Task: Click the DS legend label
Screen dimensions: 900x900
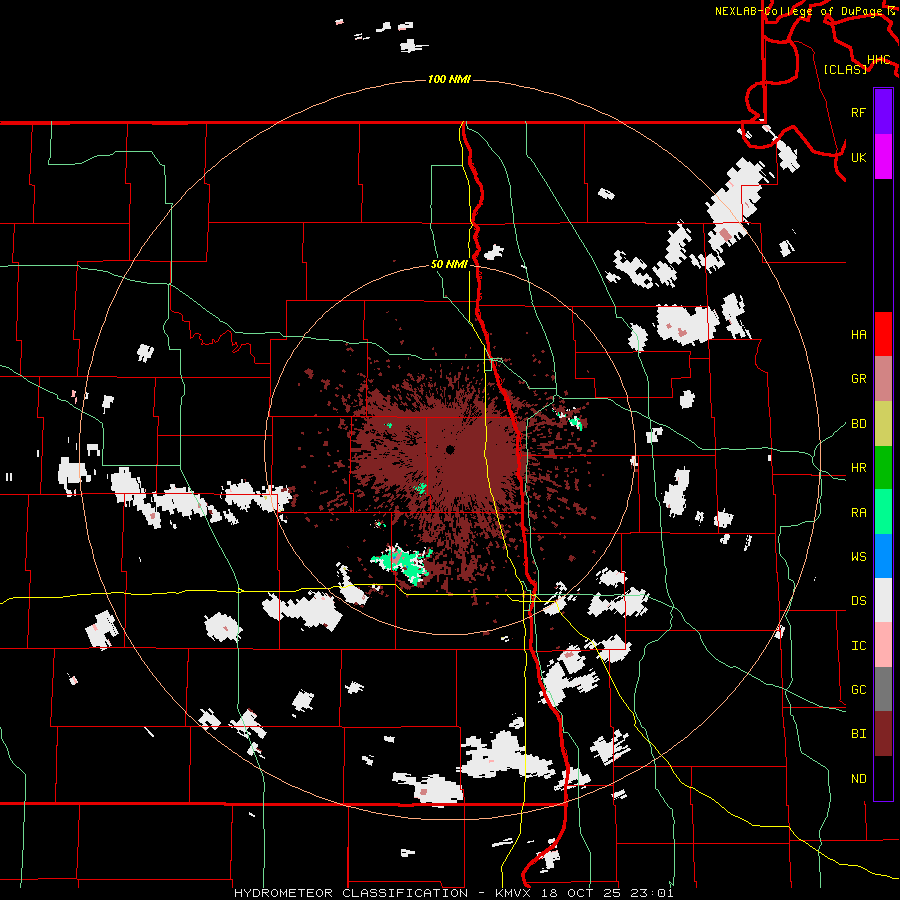Action: [859, 601]
